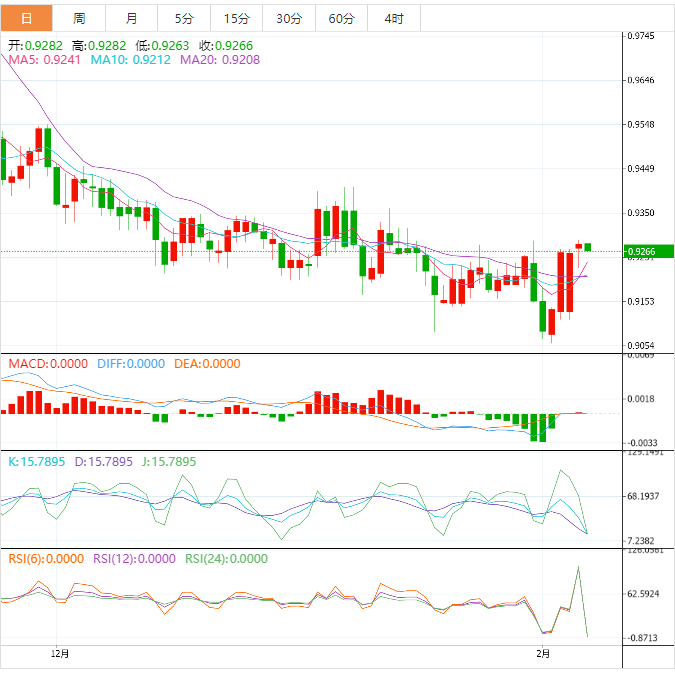Choose the 30分 timeframe tab
Image resolution: width=675 pixels, height=682 pixels.
(x=288, y=18)
